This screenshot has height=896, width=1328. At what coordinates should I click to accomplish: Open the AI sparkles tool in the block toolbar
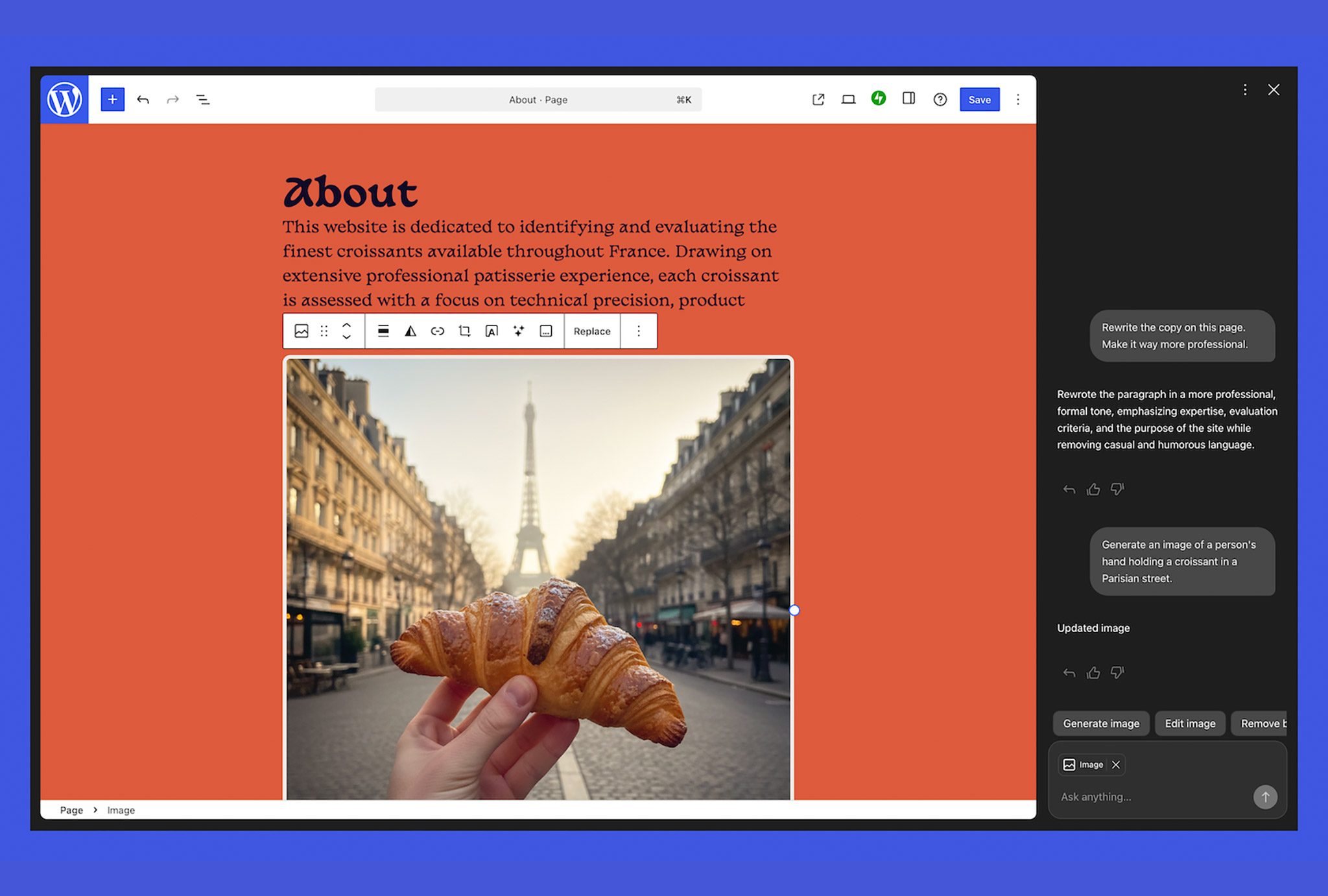tap(518, 331)
